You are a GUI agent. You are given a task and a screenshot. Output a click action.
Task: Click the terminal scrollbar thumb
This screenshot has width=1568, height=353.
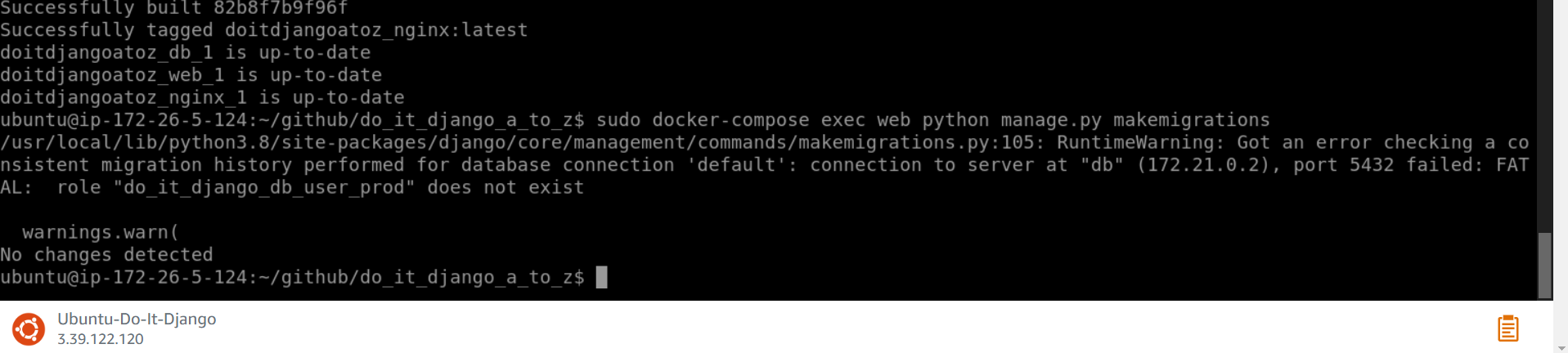click(x=1544, y=266)
